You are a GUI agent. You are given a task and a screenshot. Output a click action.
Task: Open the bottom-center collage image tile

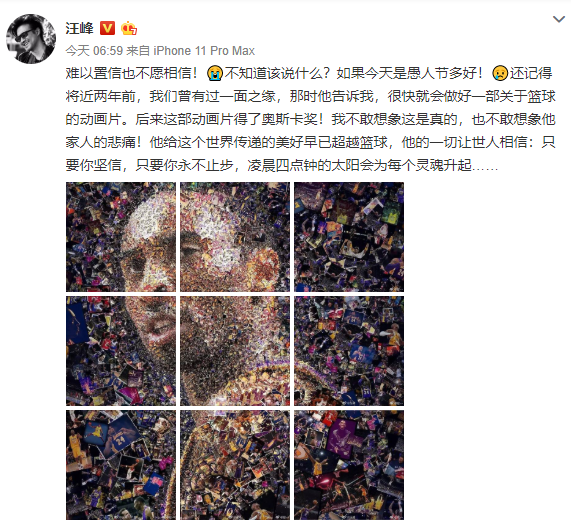[x=235, y=465]
